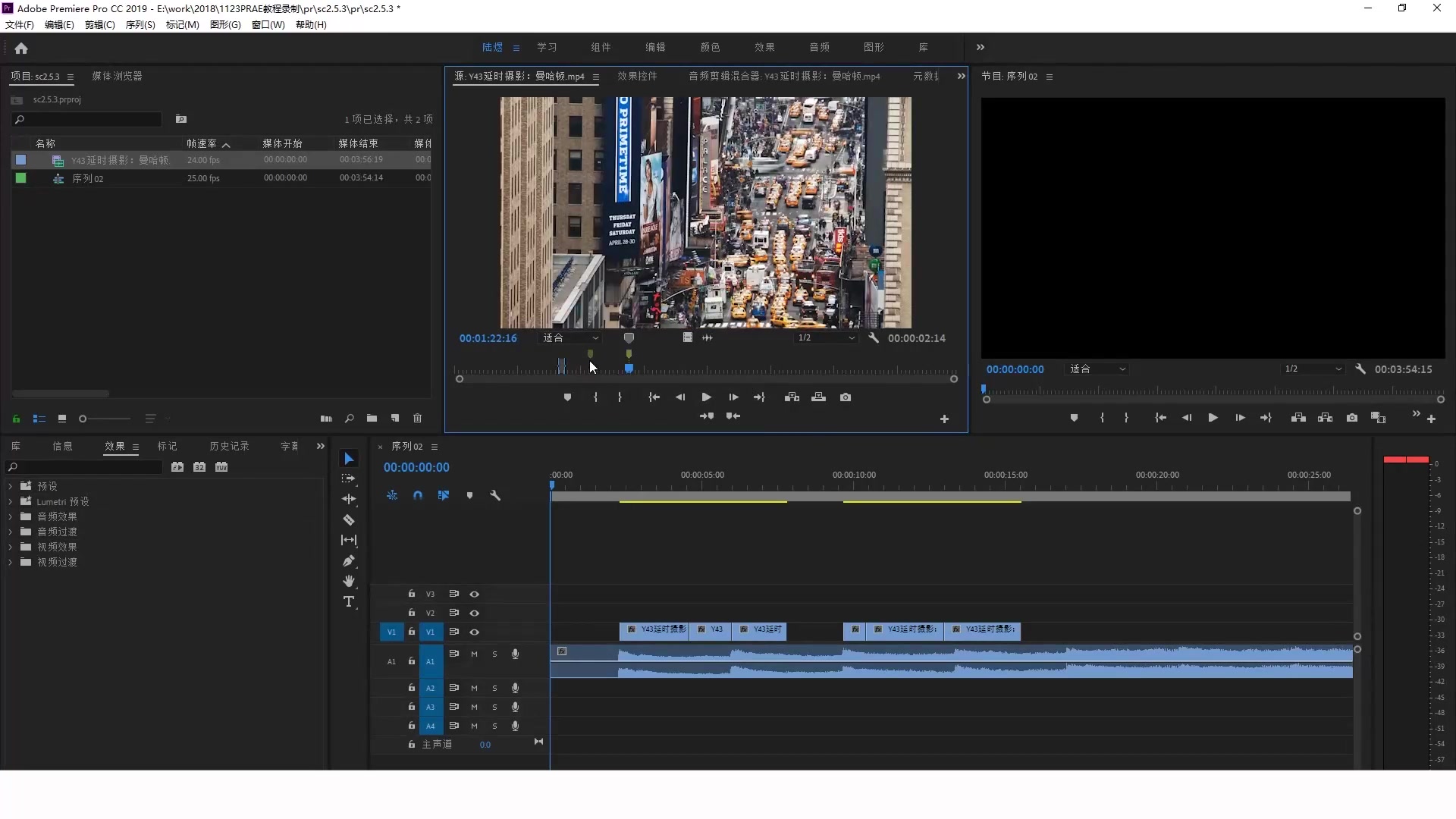Open the source monitor 适合 zoom dropdown
This screenshot has height=819, width=1456.
point(570,338)
